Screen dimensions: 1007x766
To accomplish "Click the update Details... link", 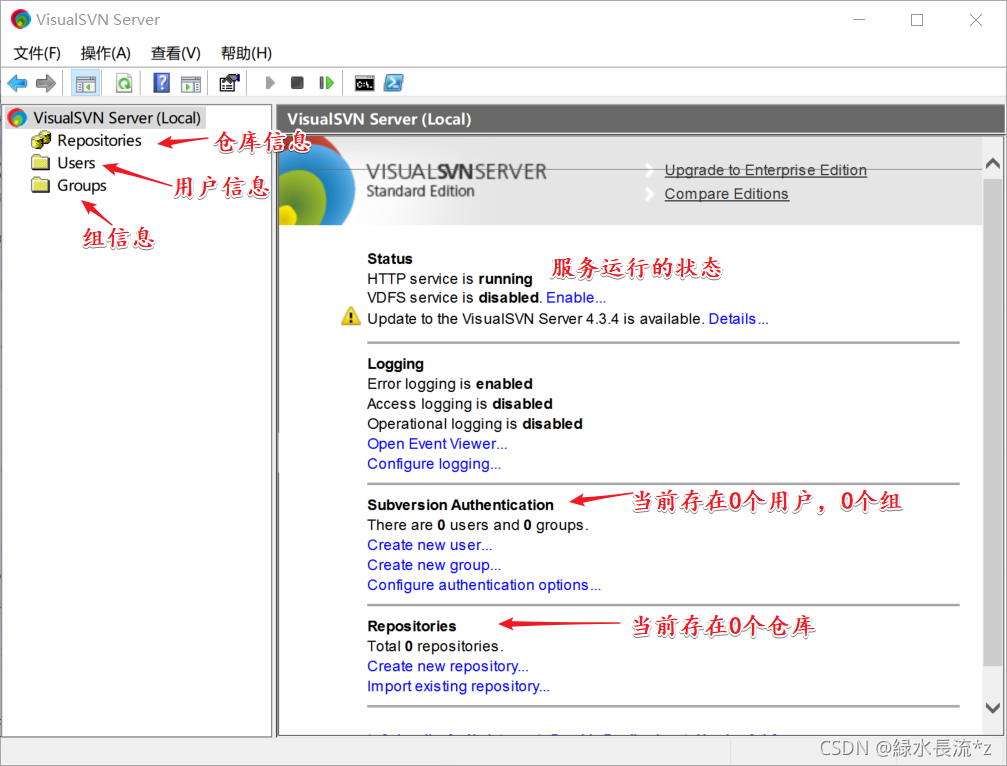I will (x=739, y=318).
